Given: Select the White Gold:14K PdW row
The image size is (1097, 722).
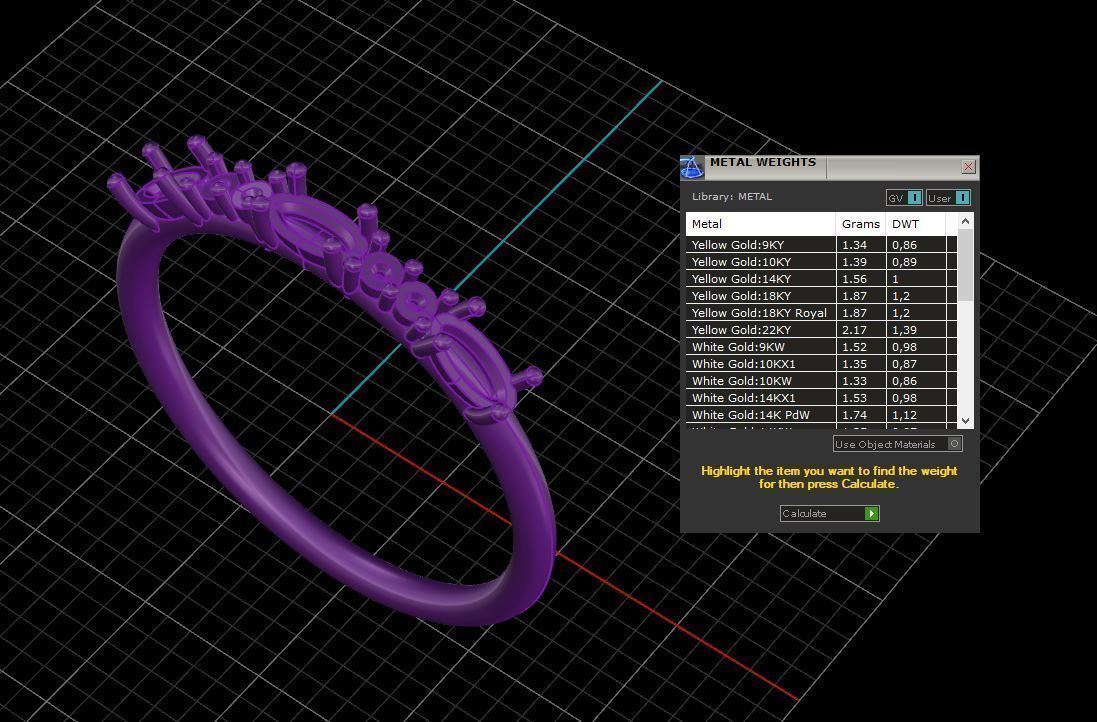Looking at the screenshot, I should point(821,415).
